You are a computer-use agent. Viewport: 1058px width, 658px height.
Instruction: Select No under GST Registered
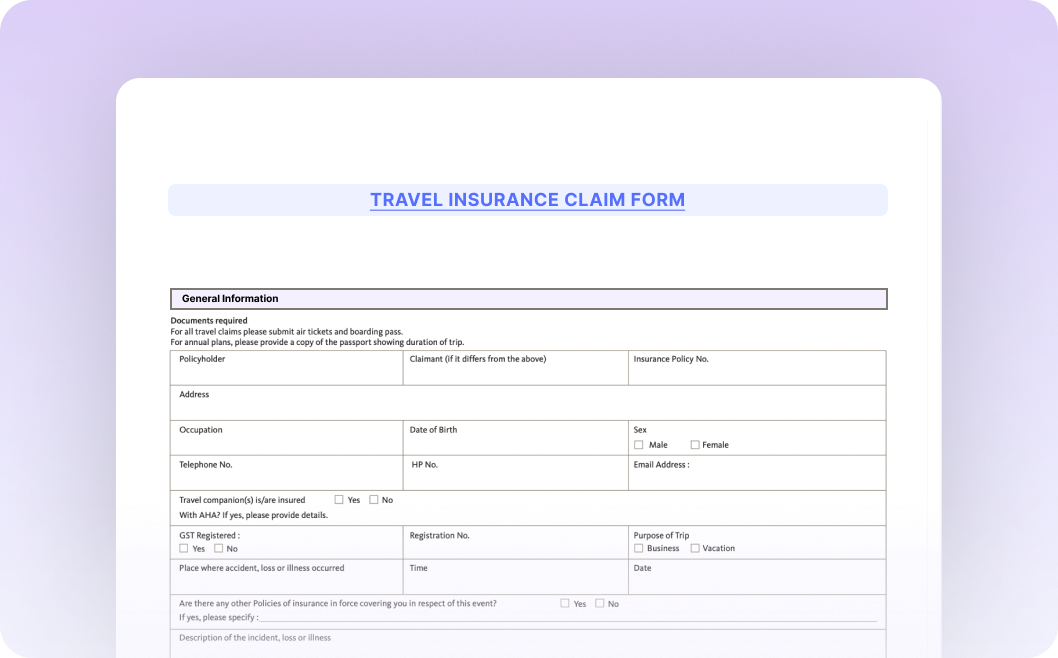(x=219, y=548)
